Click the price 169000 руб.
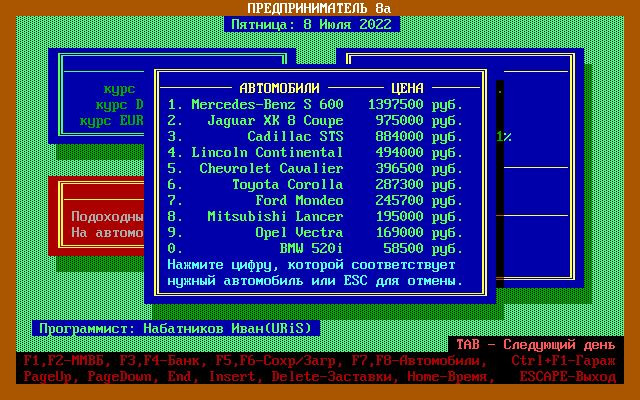The height and width of the screenshot is (400, 640). point(420,232)
